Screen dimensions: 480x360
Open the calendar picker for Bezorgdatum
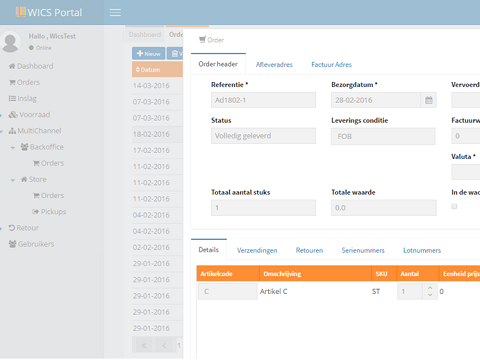[429, 100]
